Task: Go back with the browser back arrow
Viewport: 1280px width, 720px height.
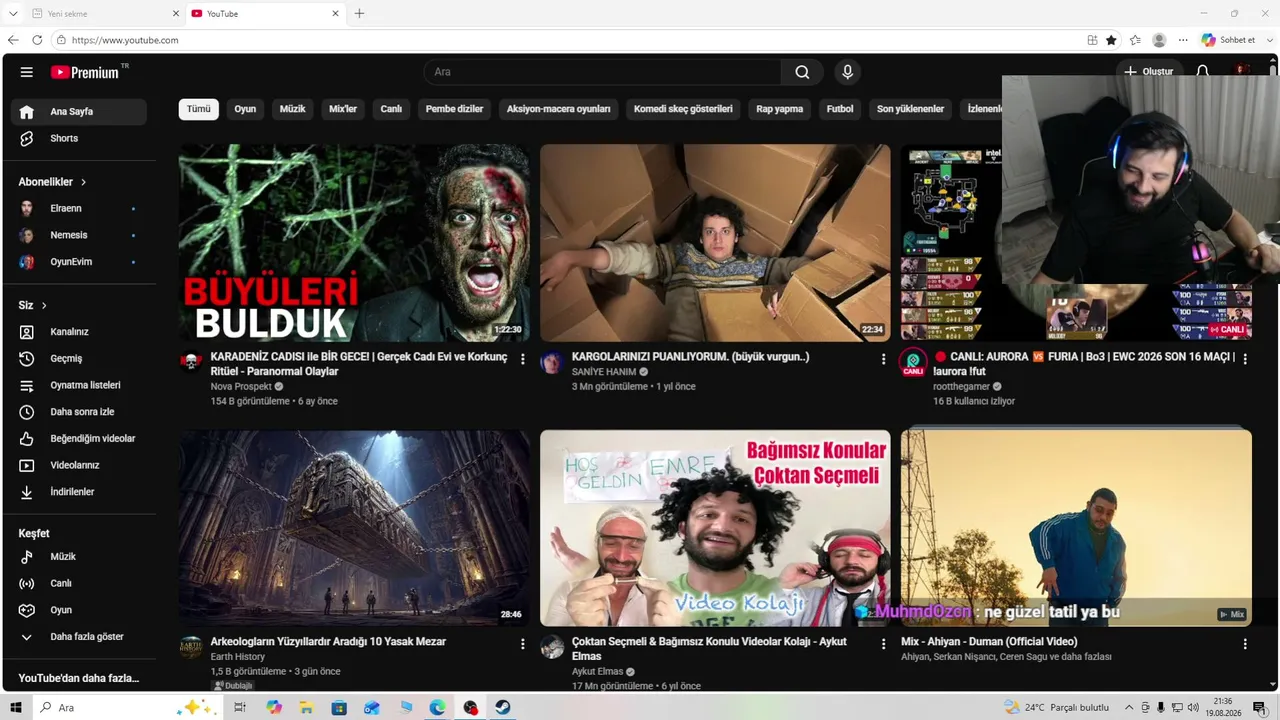Action: point(13,40)
